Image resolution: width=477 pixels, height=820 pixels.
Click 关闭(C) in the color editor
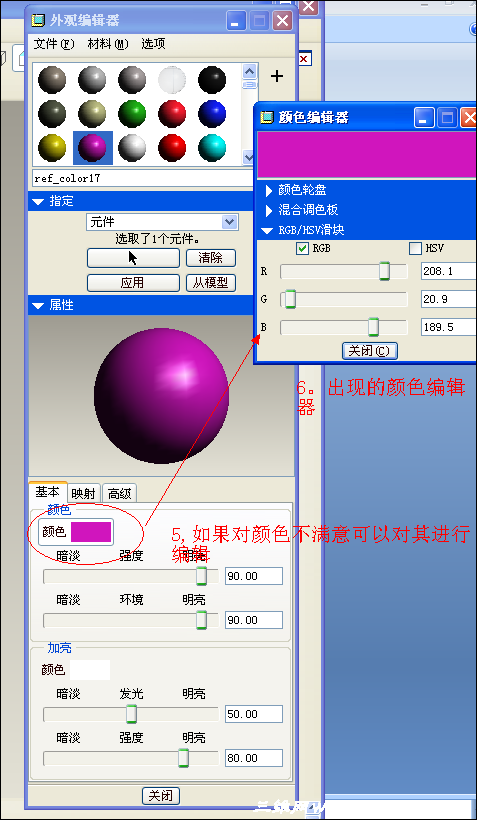click(x=370, y=351)
